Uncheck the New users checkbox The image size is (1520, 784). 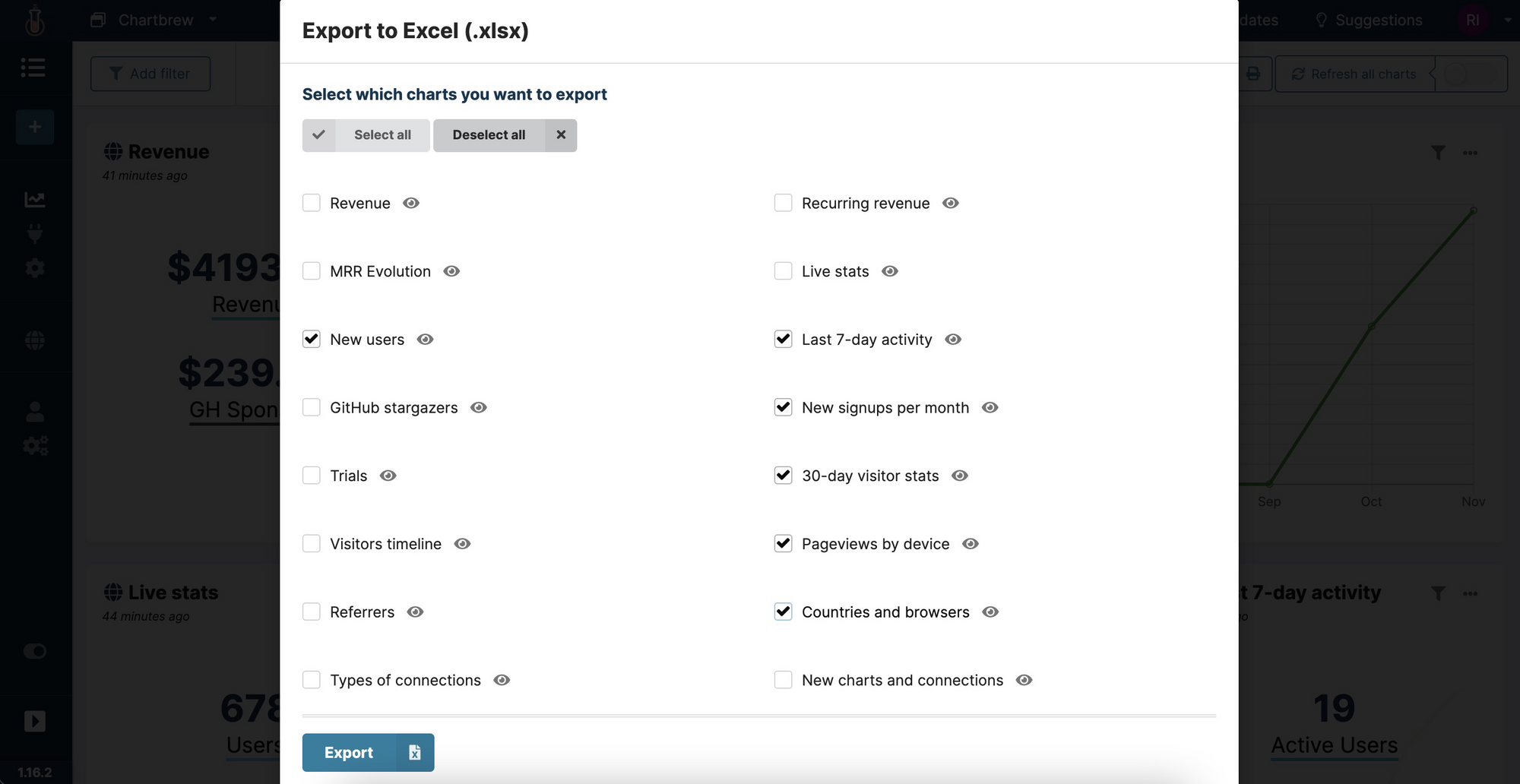tap(312, 339)
